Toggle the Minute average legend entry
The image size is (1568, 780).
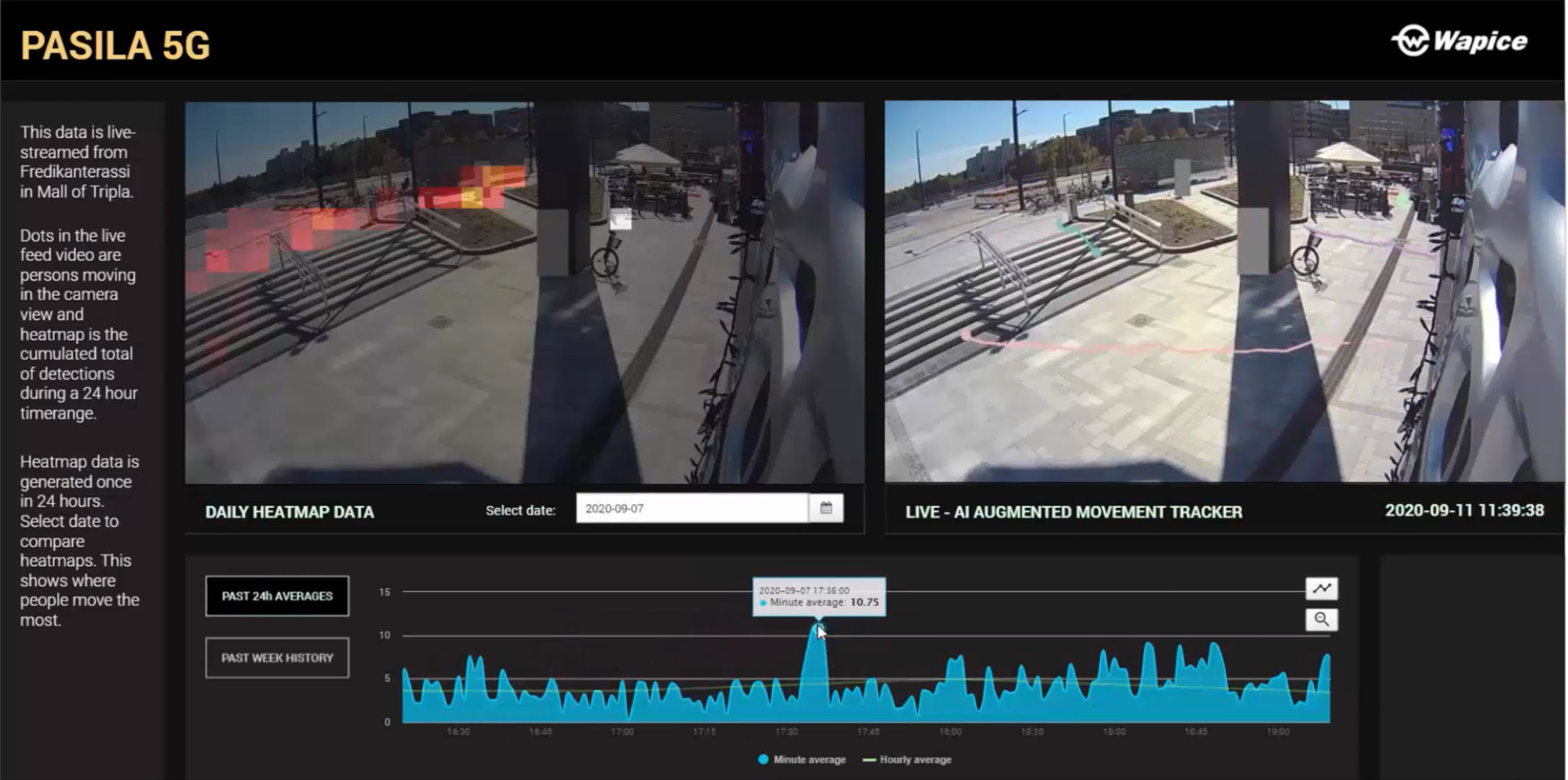(x=802, y=759)
